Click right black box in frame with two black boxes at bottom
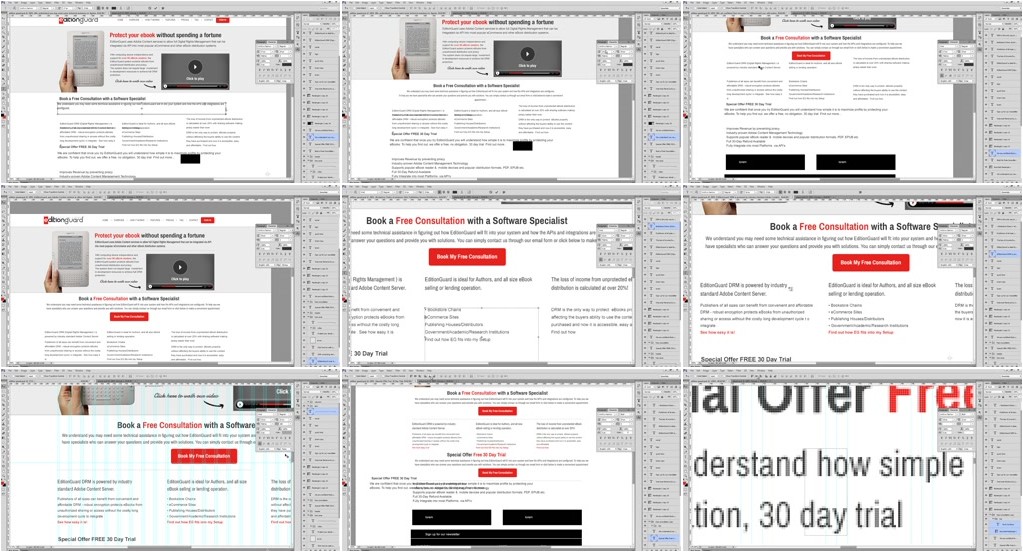 point(855,162)
